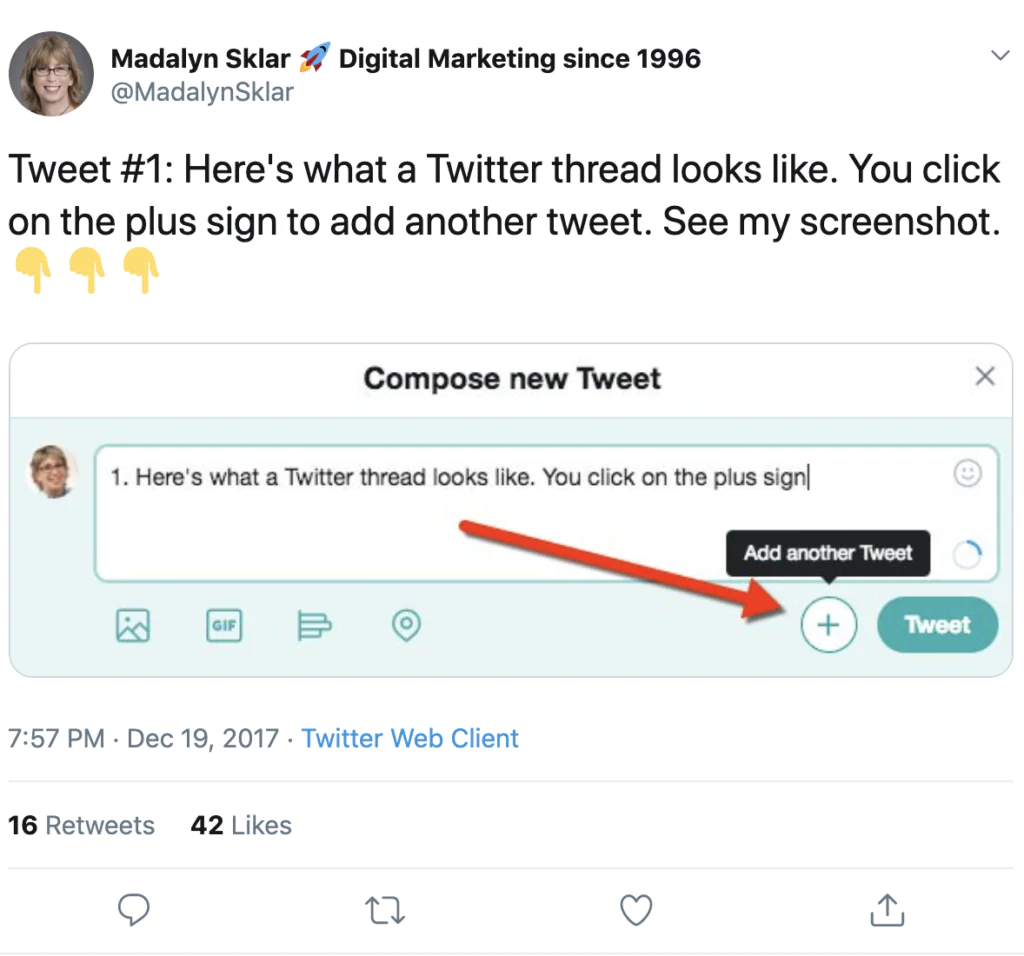Click the reply speech bubble icon
Screen dimensions: 1024x956
pos(134,909)
